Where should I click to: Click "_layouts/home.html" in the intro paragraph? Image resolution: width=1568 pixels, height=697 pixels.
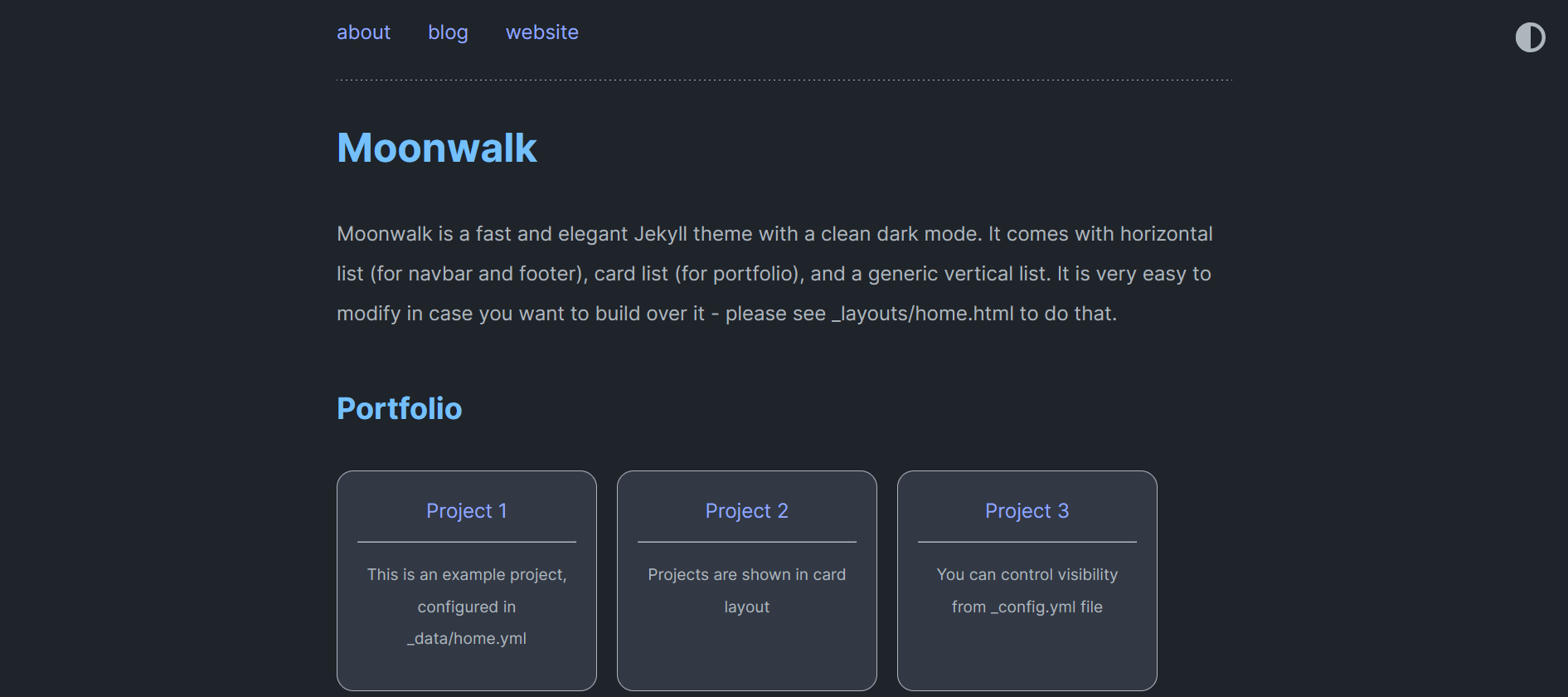(x=923, y=314)
